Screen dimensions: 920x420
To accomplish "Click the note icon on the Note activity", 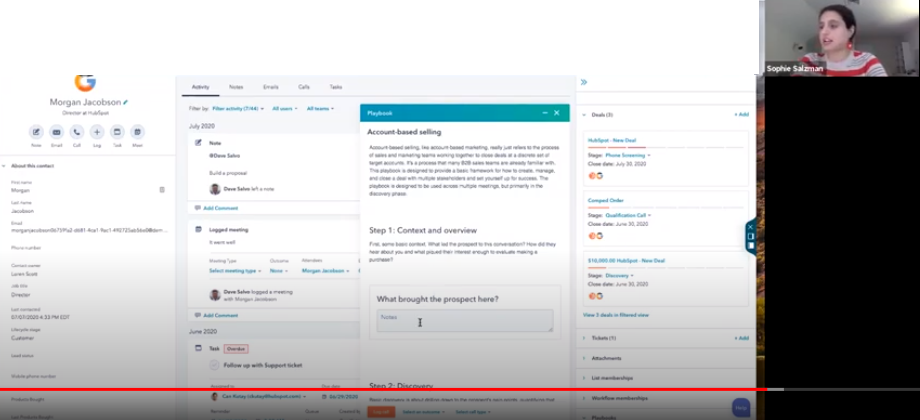I will pyautogui.click(x=198, y=143).
